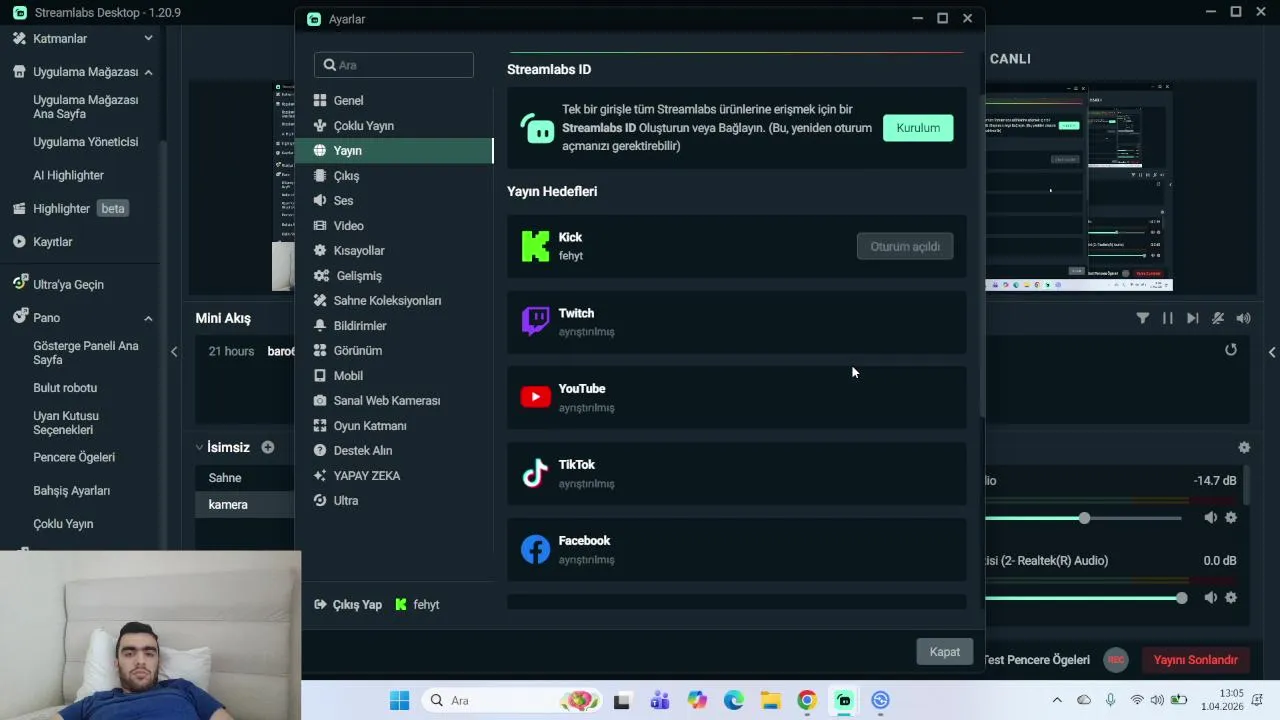The width and height of the screenshot is (1280, 720).
Task: Open settings gear for -14.7 dB source
Action: (x=1231, y=518)
